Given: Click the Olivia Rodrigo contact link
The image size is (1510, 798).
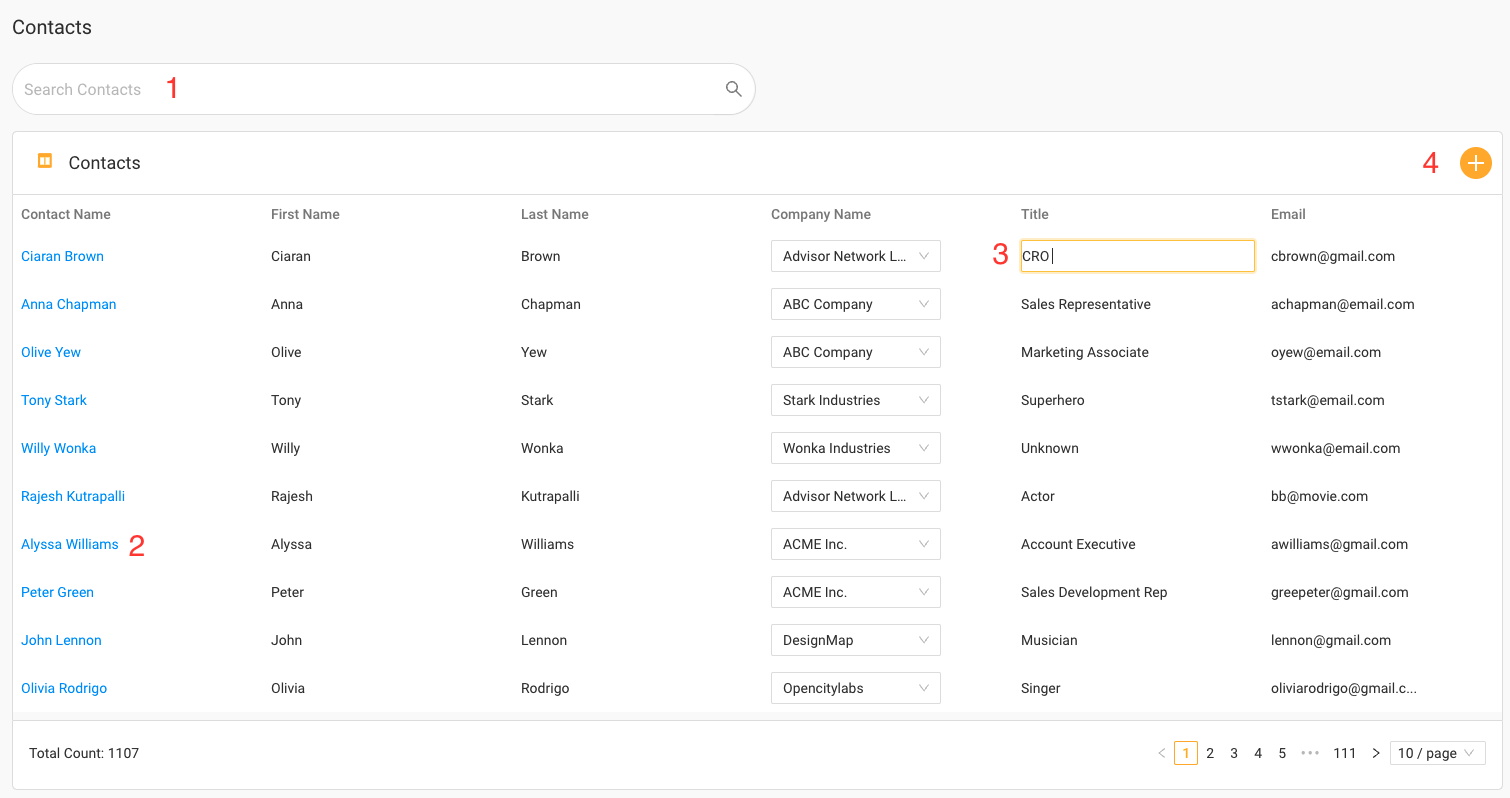Looking at the screenshot, I should 64,688.
